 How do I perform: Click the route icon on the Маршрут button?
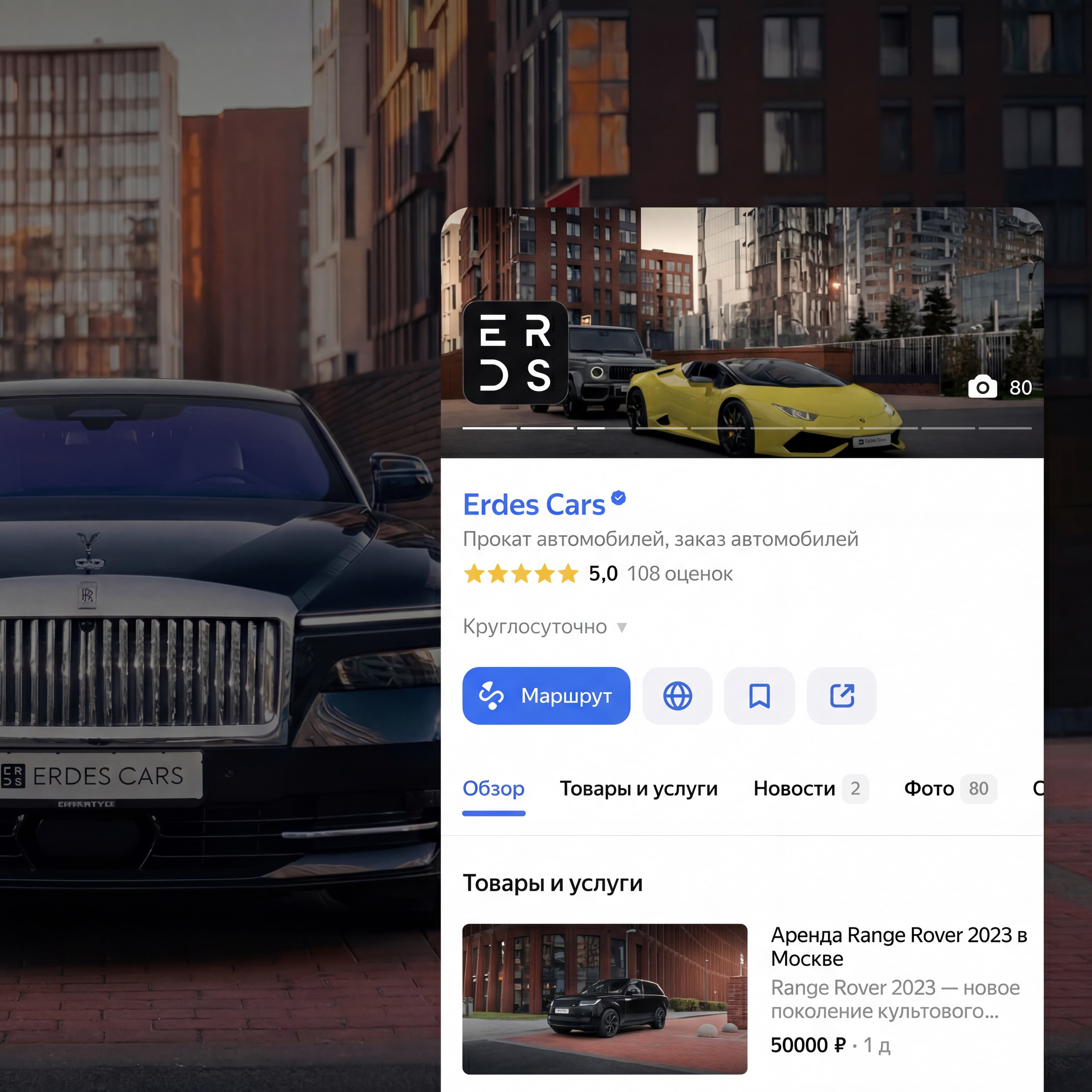click(x=491, y=696)
